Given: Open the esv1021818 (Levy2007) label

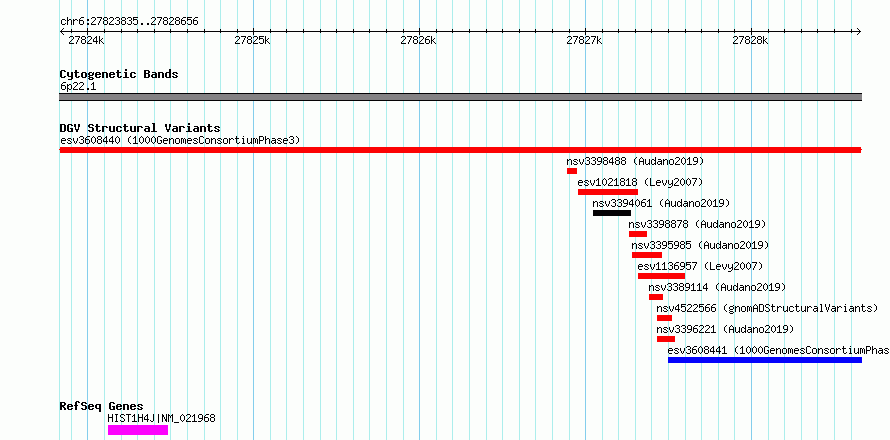Looking at the screenshot, I should point(640,182).
